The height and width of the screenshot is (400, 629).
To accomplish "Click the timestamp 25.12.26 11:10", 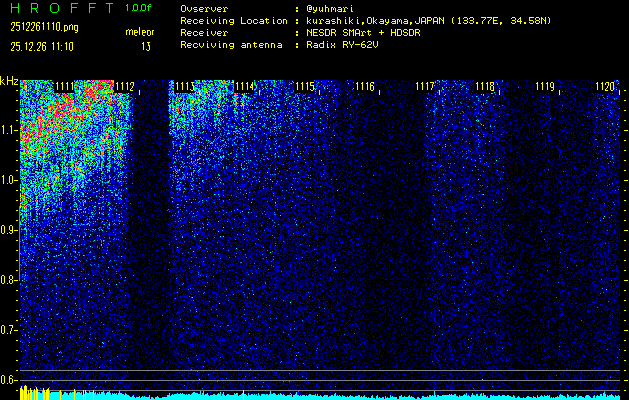I will pyautogui.click(x=42, y=47).
